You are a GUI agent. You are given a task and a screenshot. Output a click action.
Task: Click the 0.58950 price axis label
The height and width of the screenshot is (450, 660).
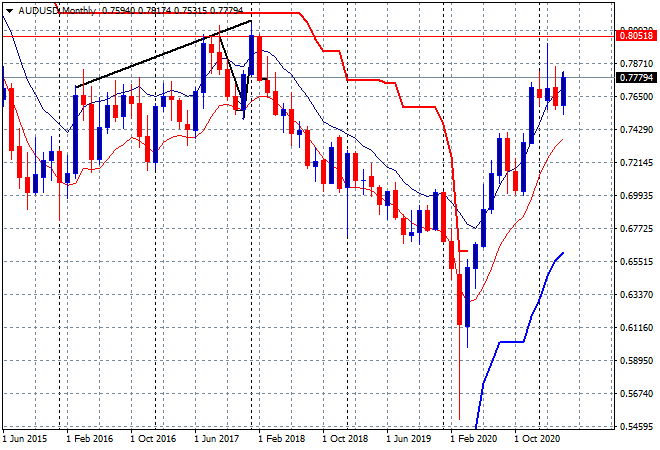(636, 361)
